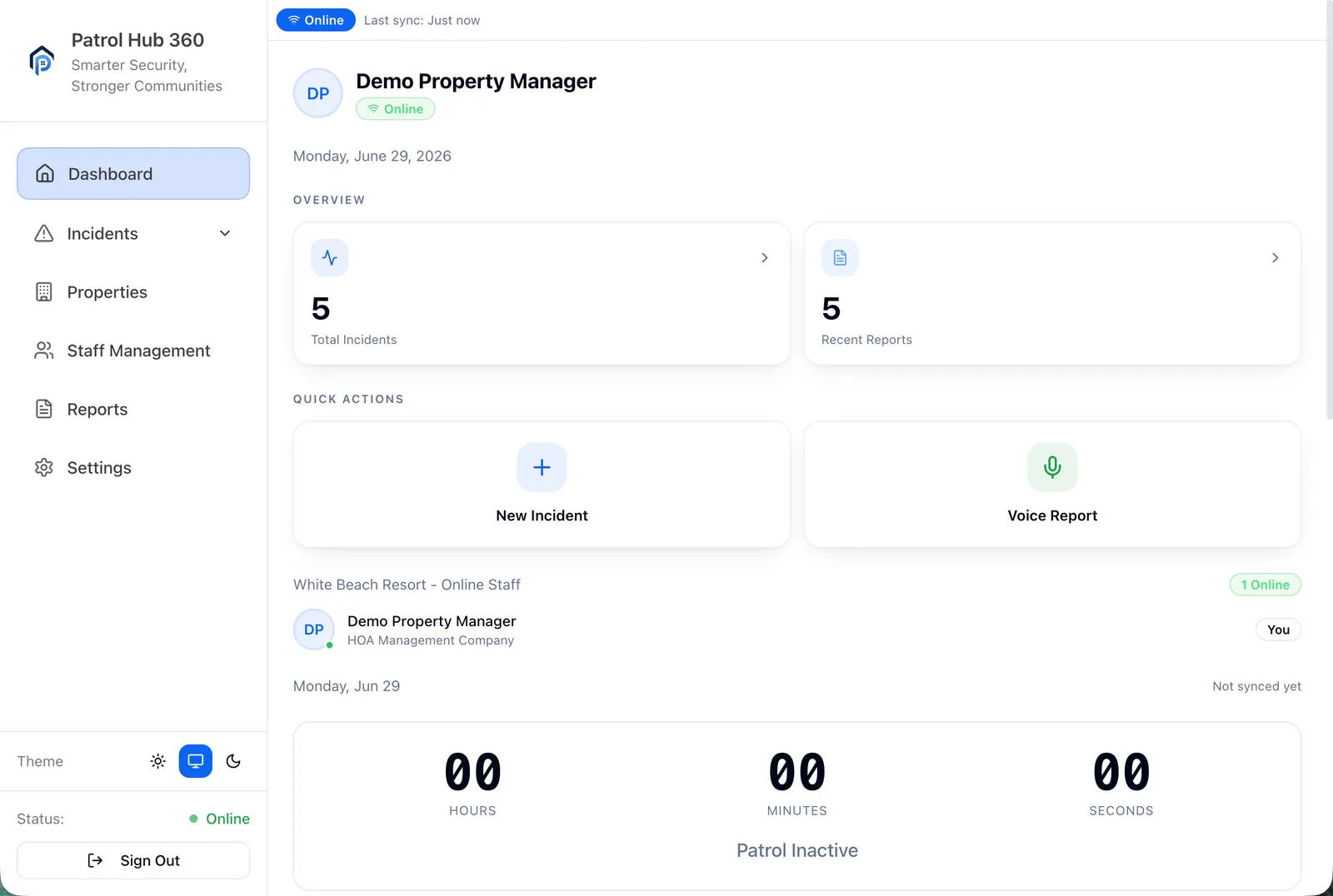The image size is (1333, 896).
Task: Click the Patrol Inactive label
Action: (x=797, y=850)
